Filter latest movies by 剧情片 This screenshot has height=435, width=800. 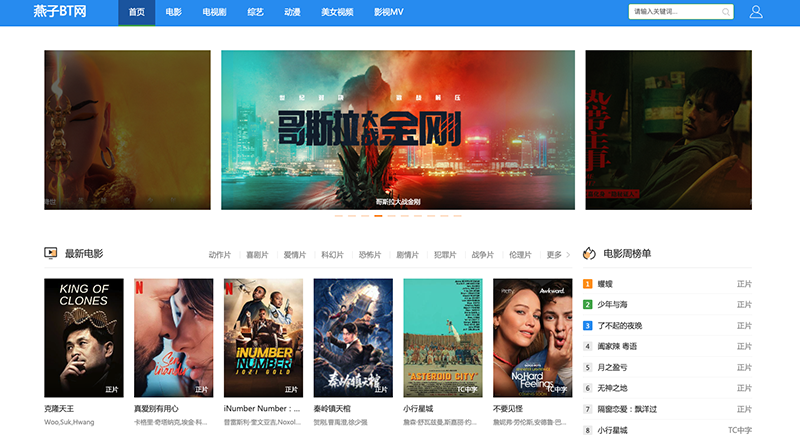pos(408,255)
